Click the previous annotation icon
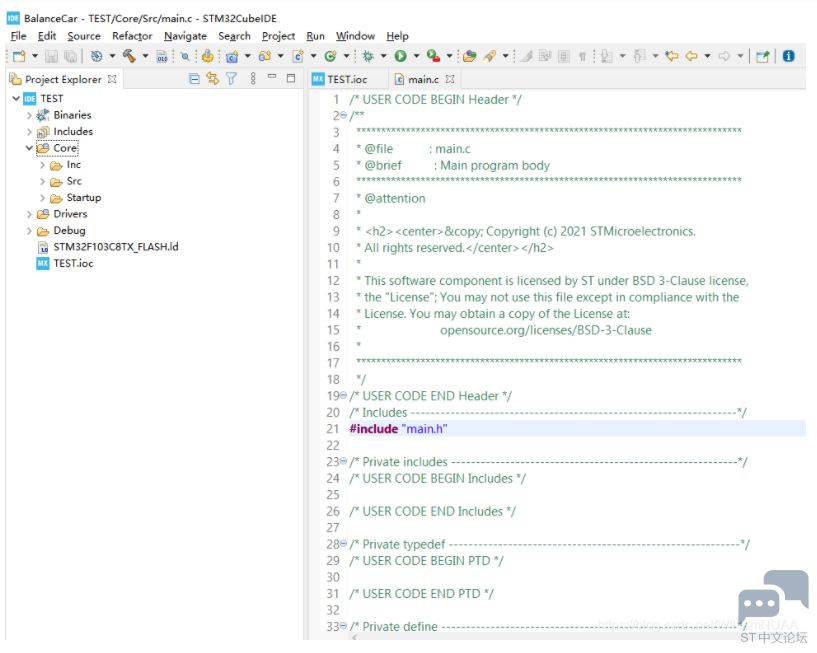 coord(639,56)
